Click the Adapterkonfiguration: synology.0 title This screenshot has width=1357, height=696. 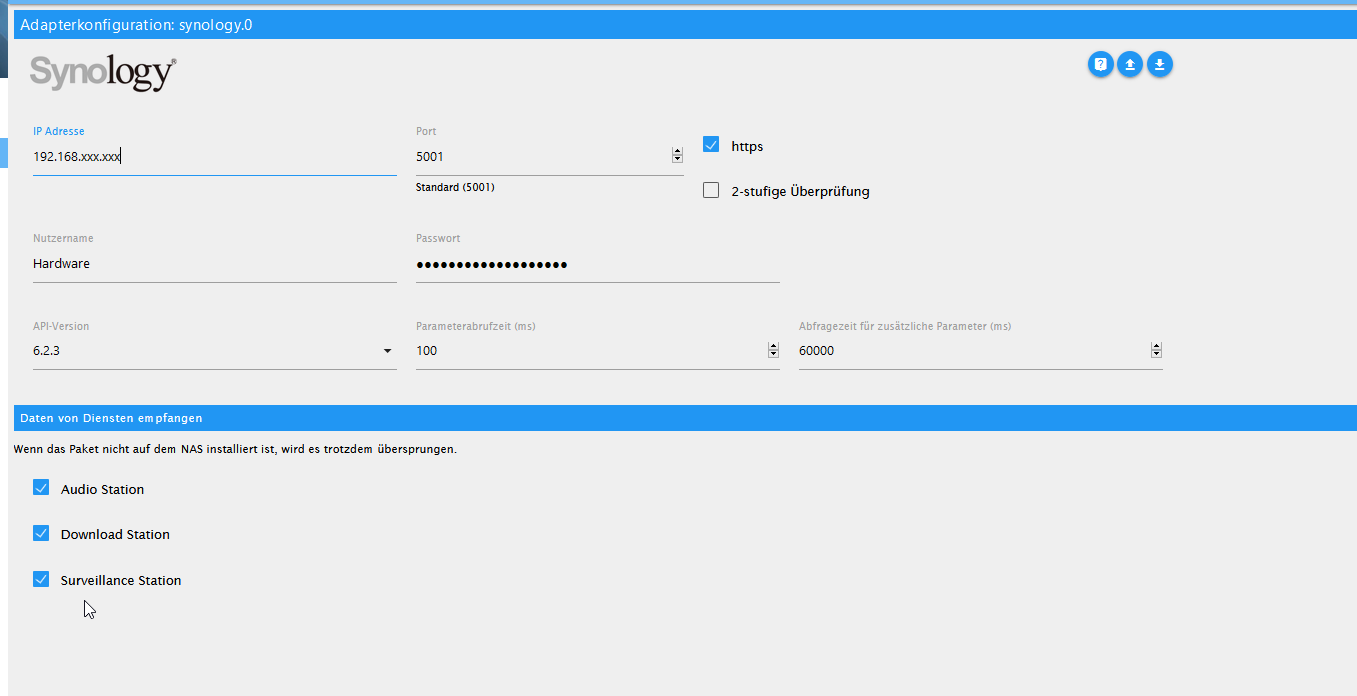pos(136,25)
